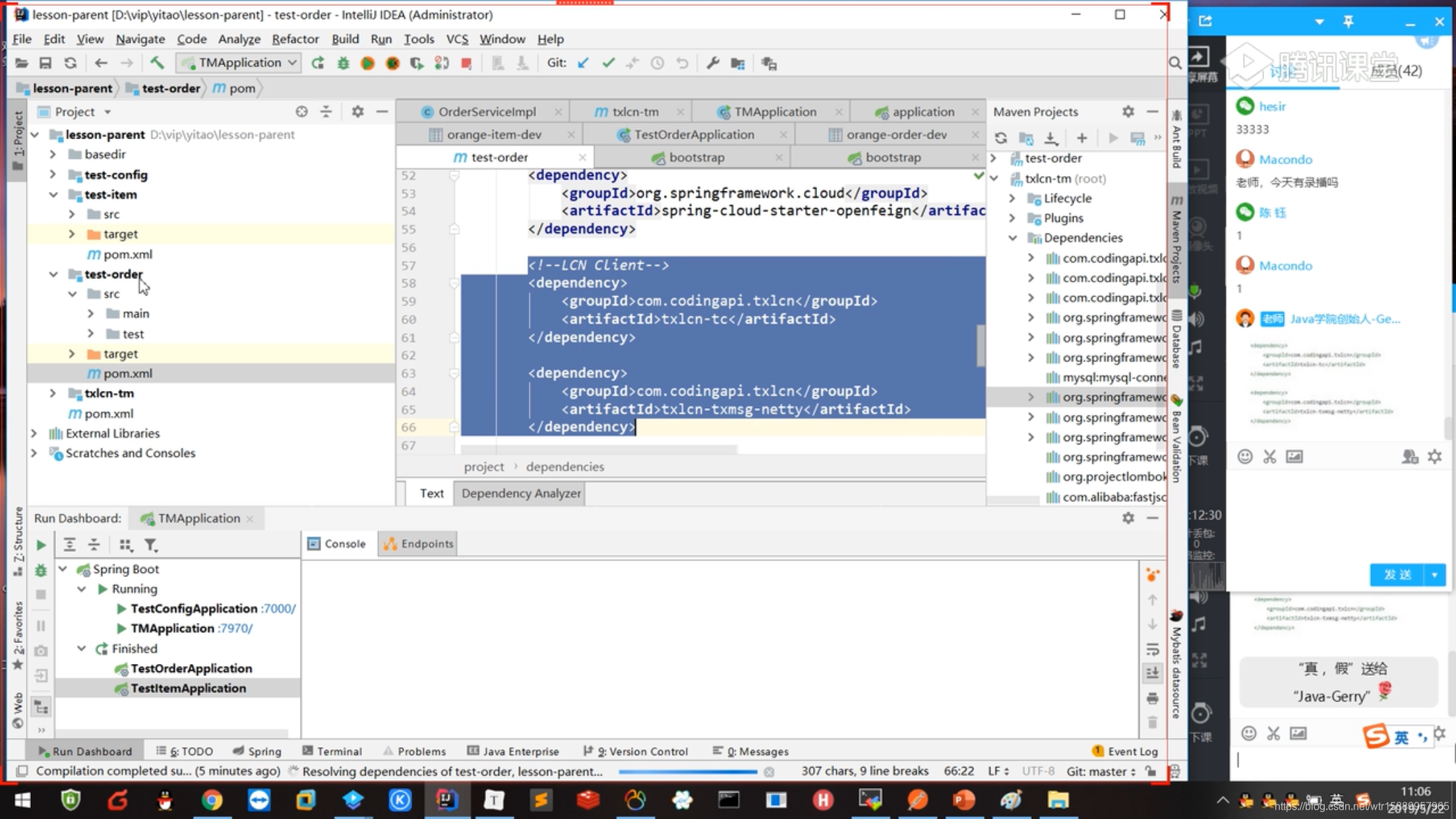Click the resolving dependencies progress bar
The height and width of the screenshot is (819, 1456).
tap(688, 772)
